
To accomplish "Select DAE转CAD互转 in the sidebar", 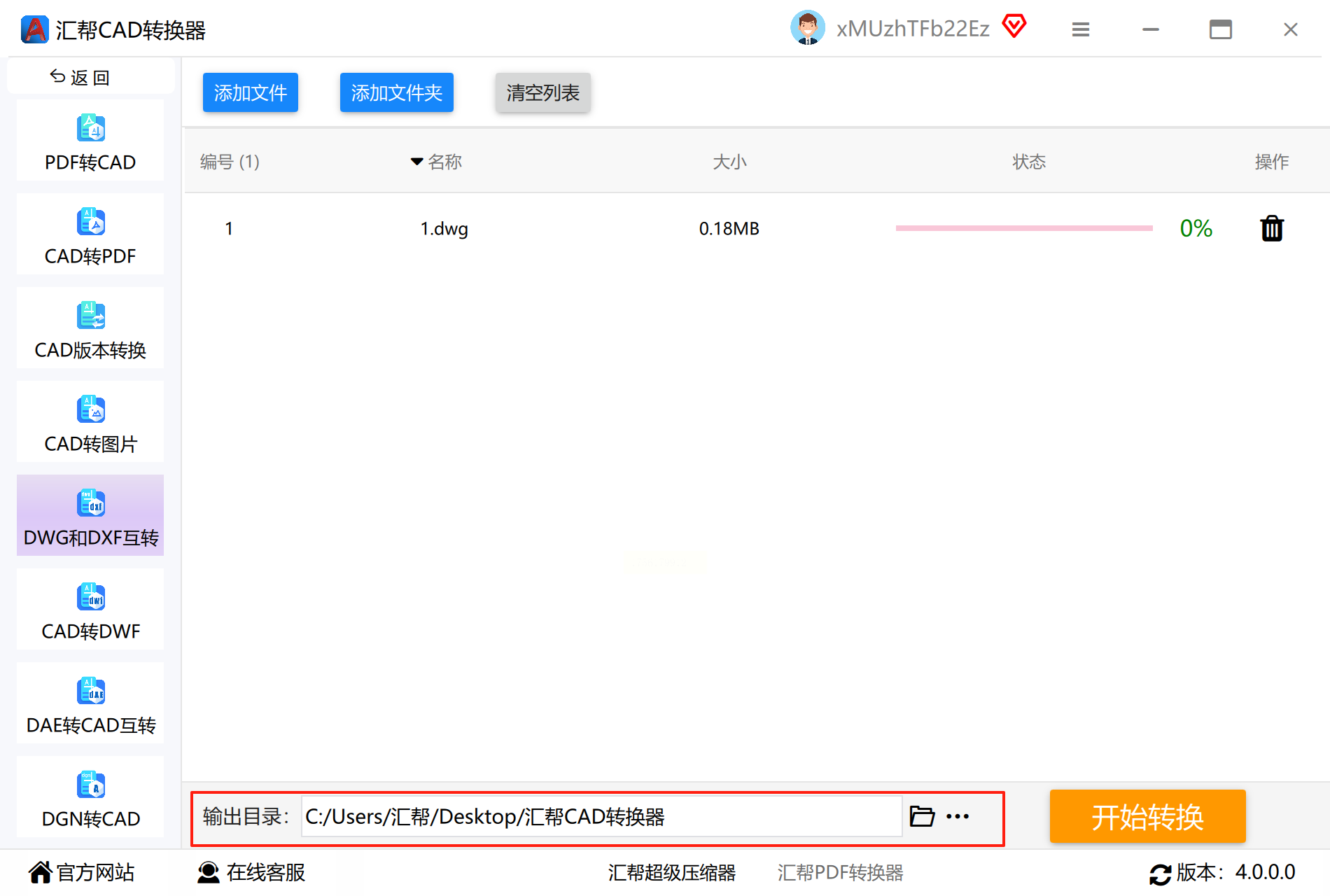I will point(90,703).
